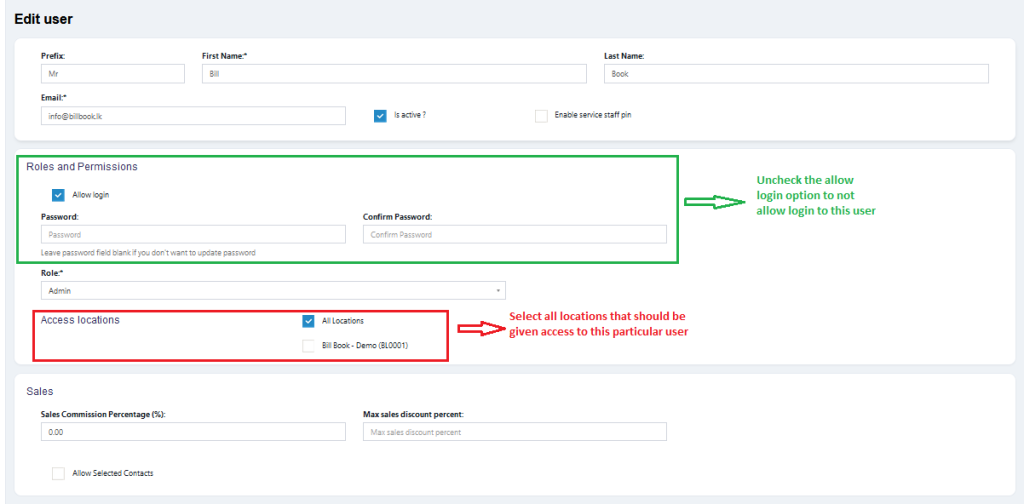Viewport: 1024px width, 504px height.
Task: Enable the service staff pin checkbox
Action: pos(541,116)
